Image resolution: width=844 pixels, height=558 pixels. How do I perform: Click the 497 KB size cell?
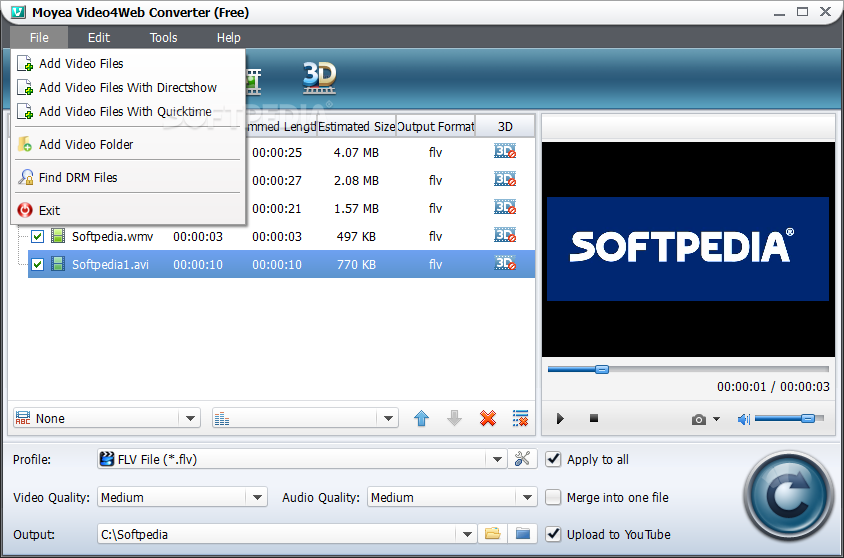(356, 236)
